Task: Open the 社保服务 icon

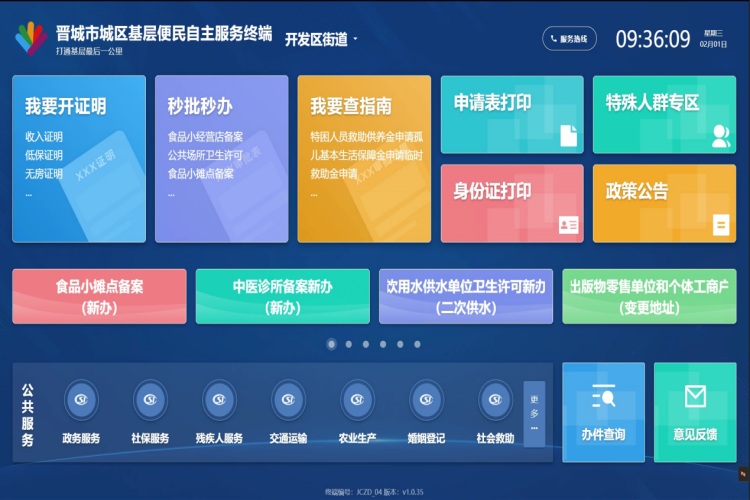Action: point(150,401)
